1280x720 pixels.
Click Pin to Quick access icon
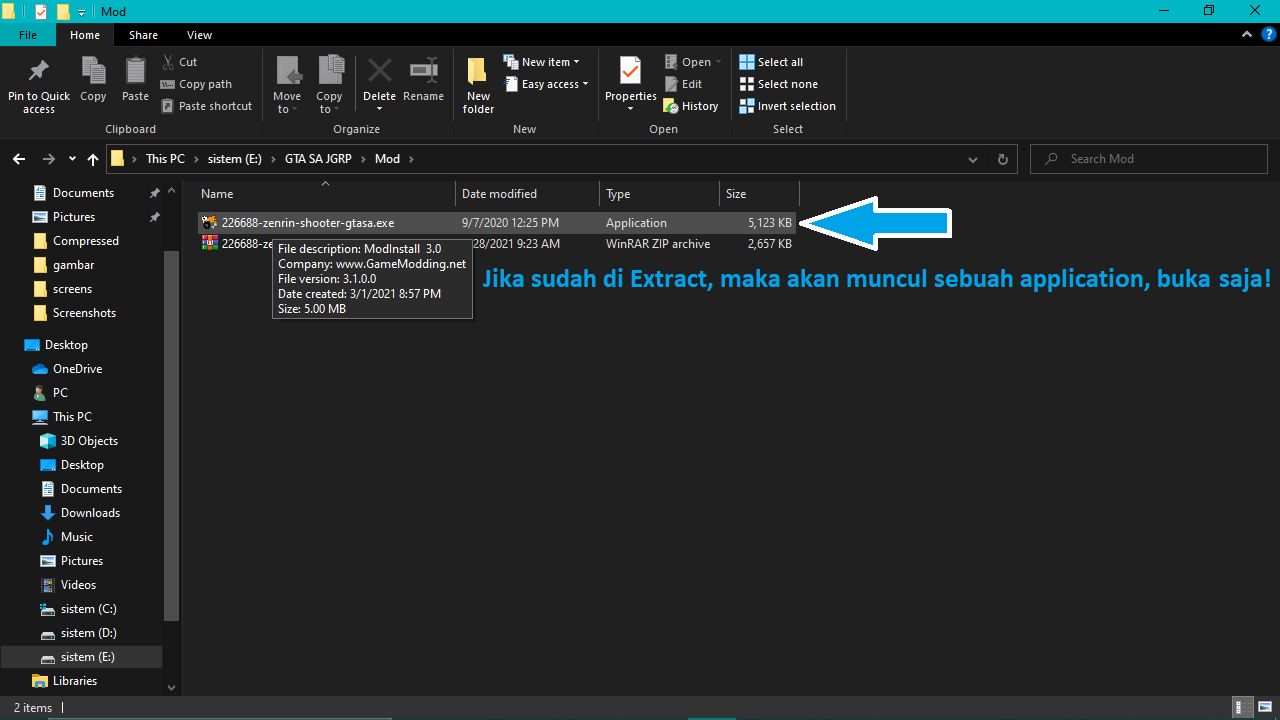(x=39, y=85)
